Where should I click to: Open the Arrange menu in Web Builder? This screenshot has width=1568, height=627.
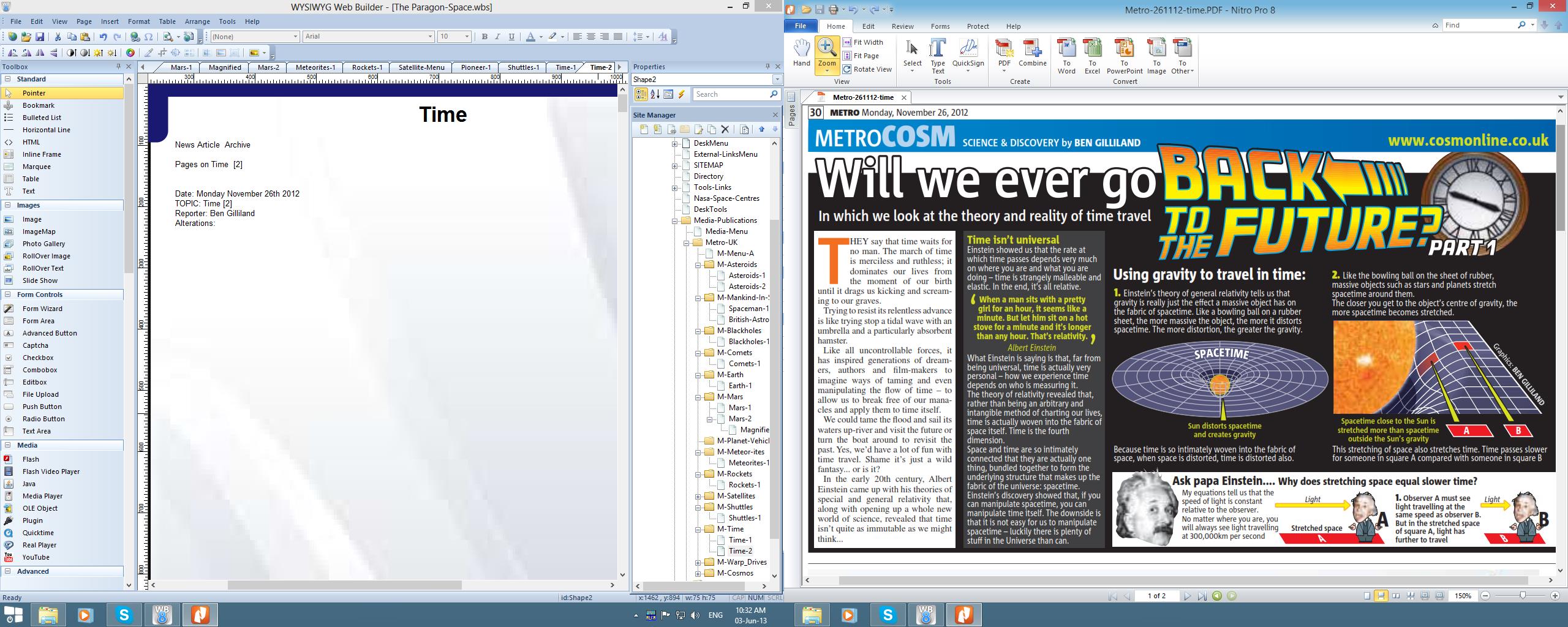coord(197,21)
